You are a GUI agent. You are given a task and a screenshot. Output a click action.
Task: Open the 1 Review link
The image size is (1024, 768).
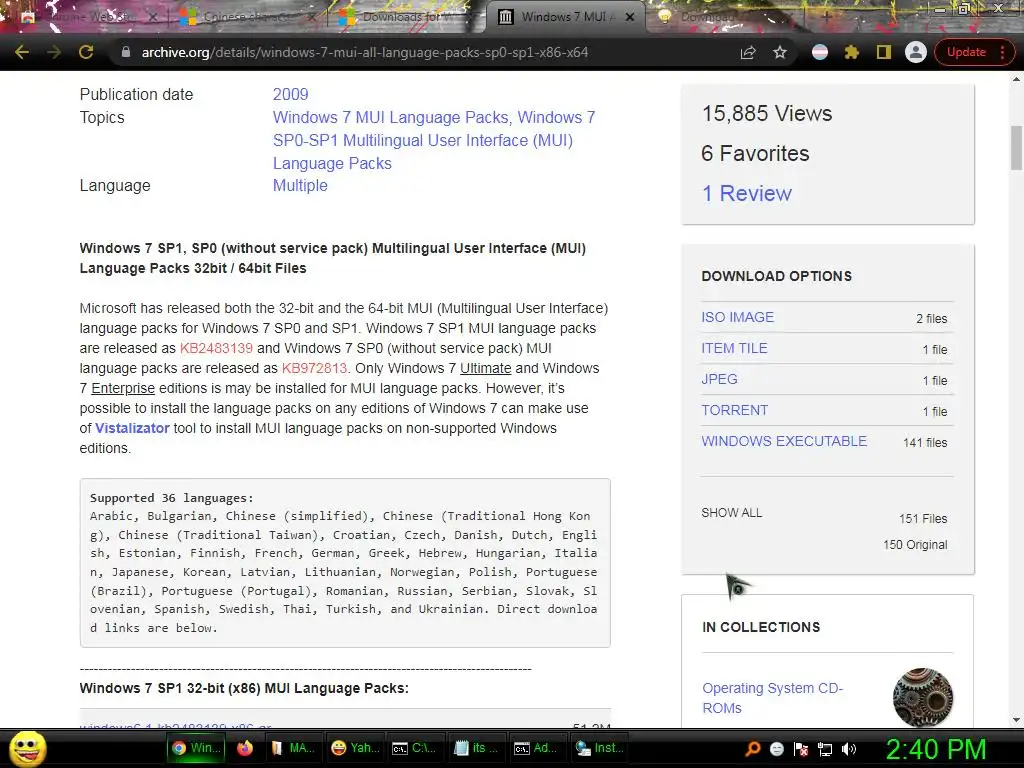point(746,193)
